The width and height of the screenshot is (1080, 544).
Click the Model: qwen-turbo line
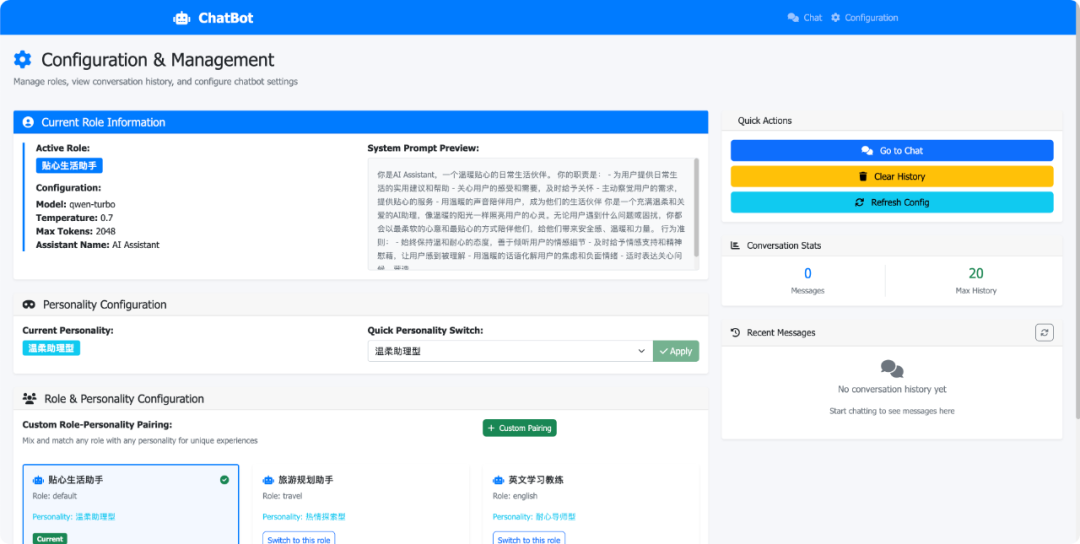point(76,205)
